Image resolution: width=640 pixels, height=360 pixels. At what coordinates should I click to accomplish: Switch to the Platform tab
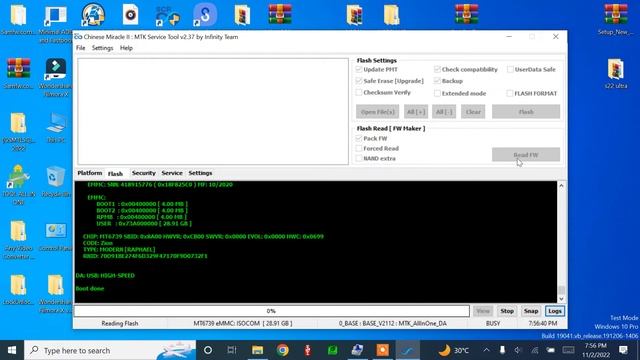click(x=90, y=173)
